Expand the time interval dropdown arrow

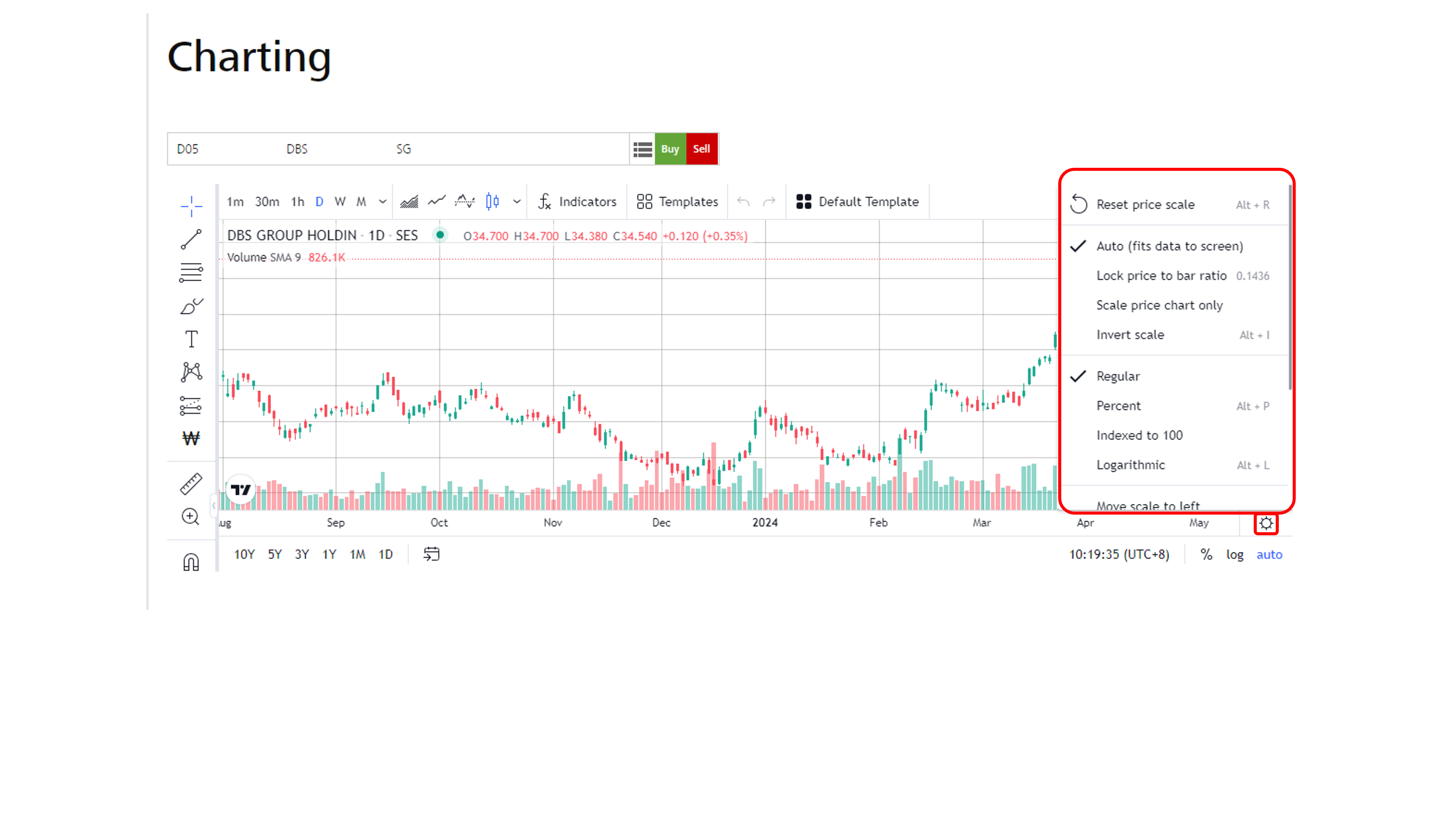pos(383,202)
